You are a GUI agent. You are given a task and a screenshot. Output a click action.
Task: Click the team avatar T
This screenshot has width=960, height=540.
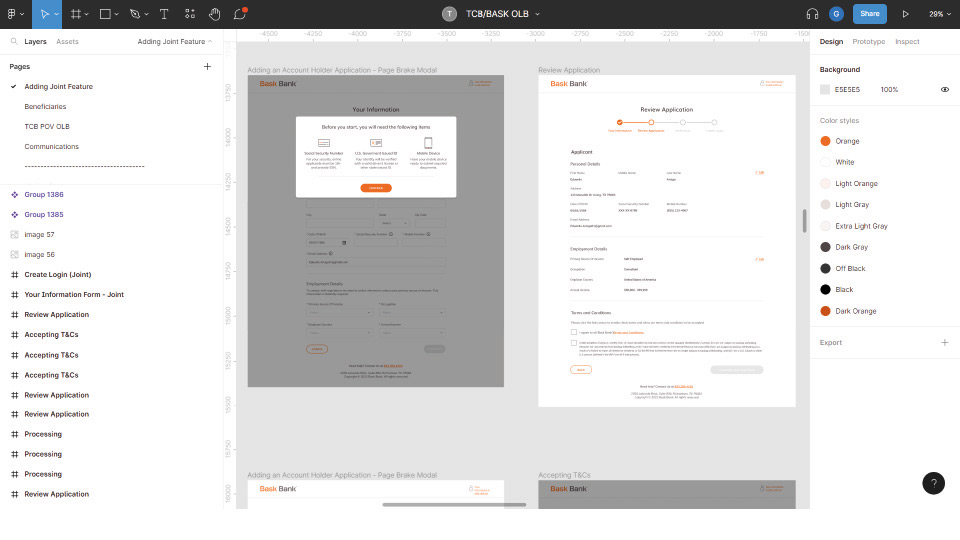(449, 13)
